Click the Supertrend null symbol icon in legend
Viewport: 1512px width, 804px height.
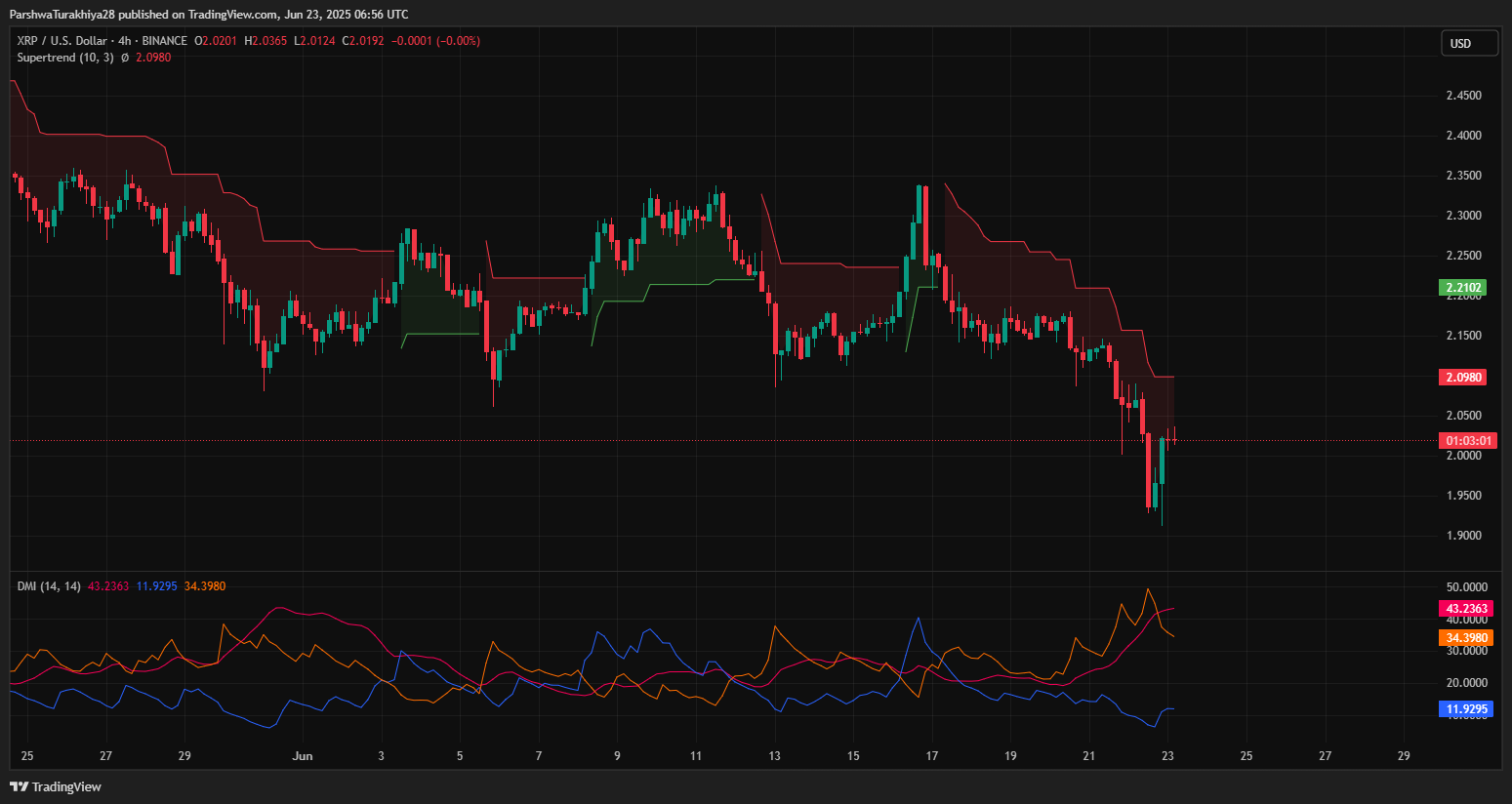[x=125, y=58]
